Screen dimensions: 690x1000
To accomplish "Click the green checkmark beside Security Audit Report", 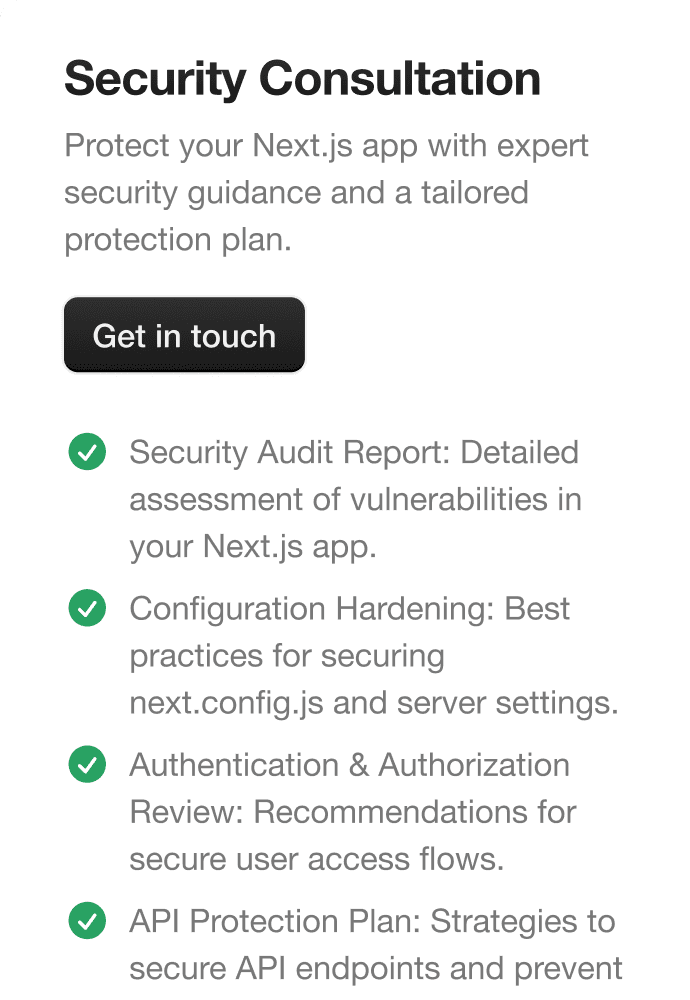I will (x=87, y=453).
